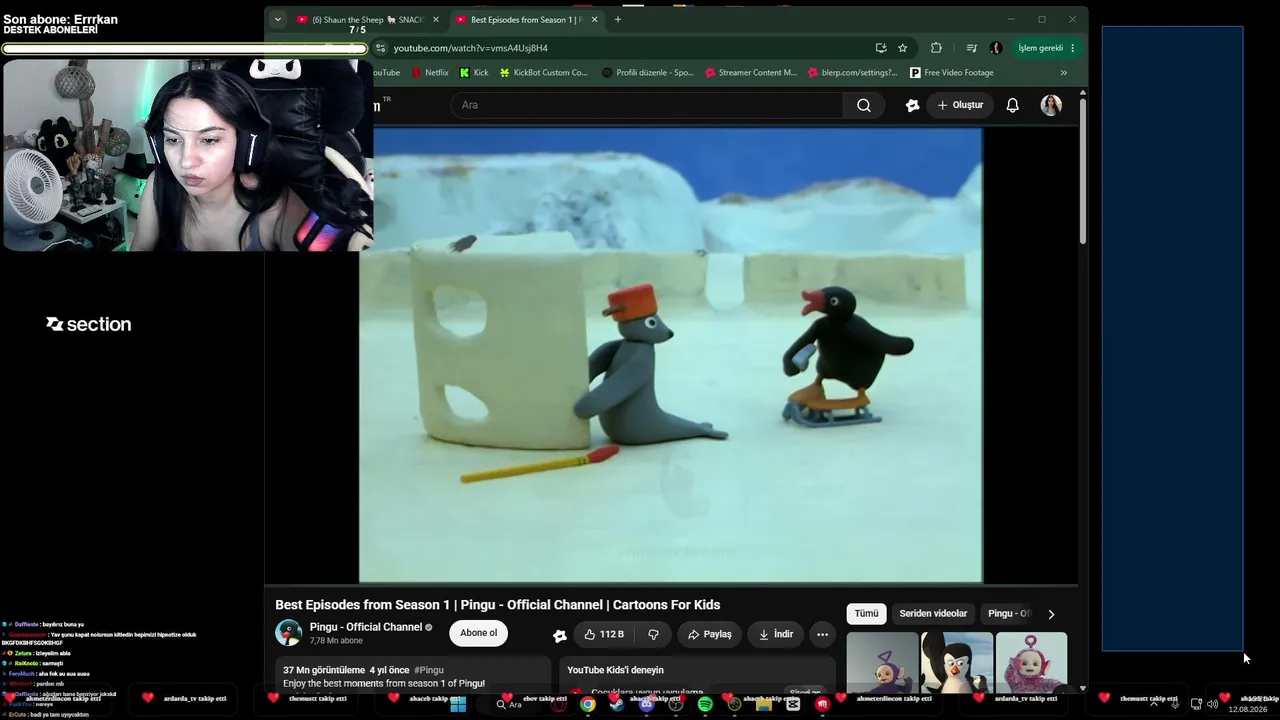Open CapCut from the taskbar
Image resolution: width=1280 pixels, height=720 pixels.
793,705
